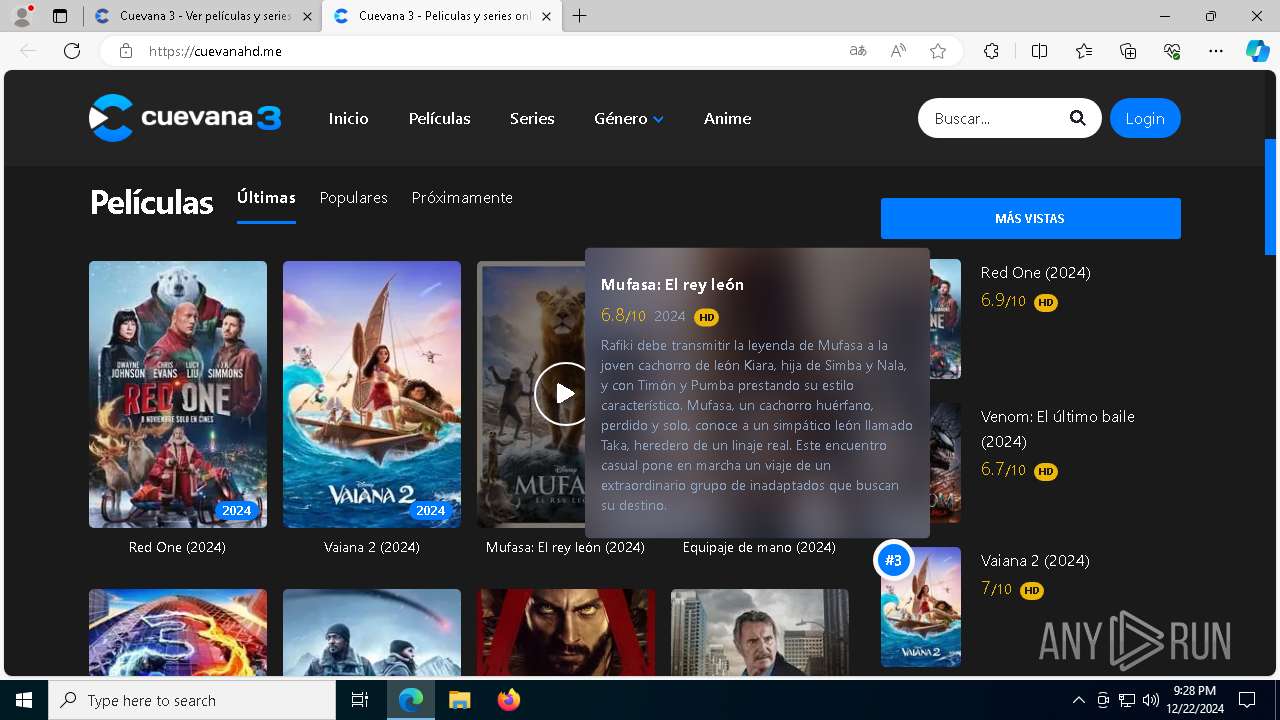Click the MÁS VISTAS button

(1030, 218)
